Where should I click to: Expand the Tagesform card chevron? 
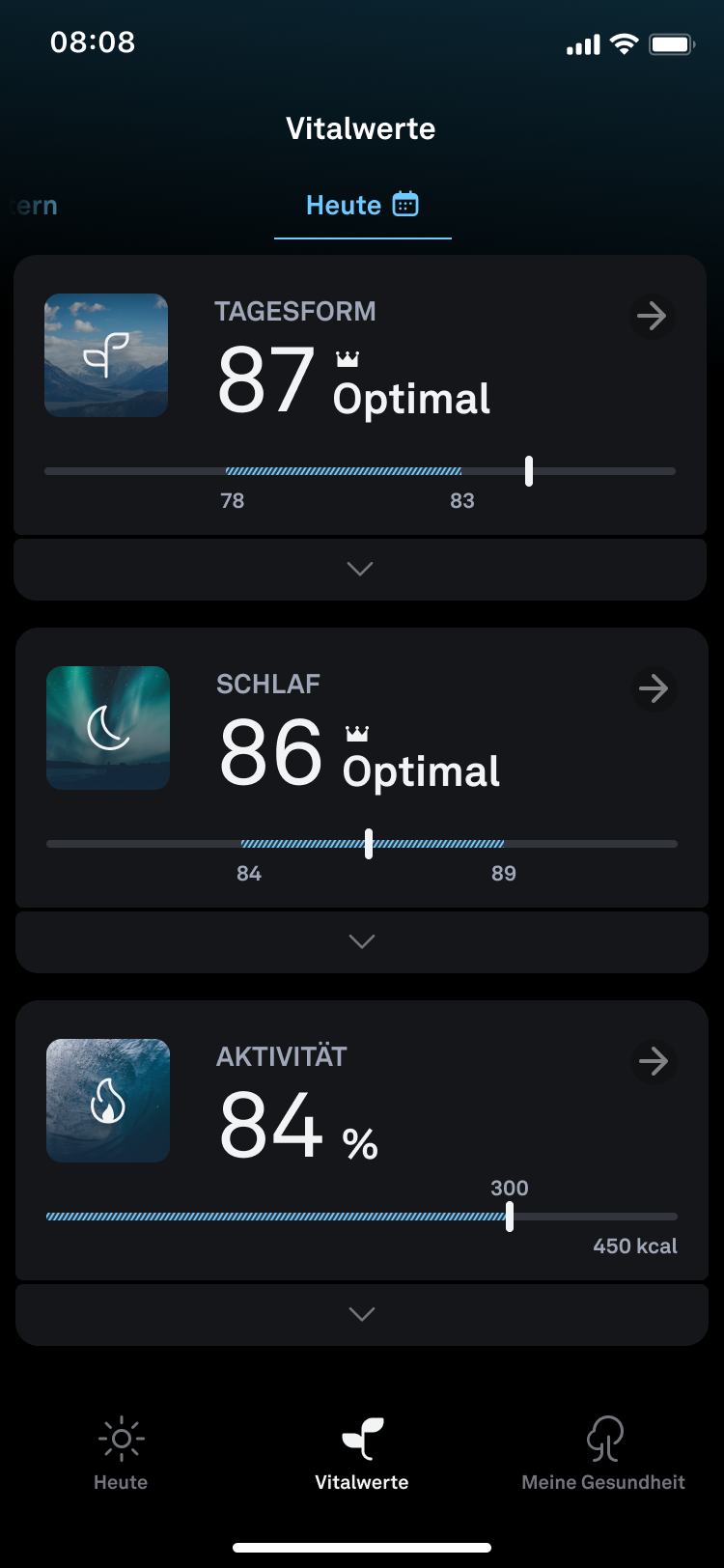[x=360, y=569]
